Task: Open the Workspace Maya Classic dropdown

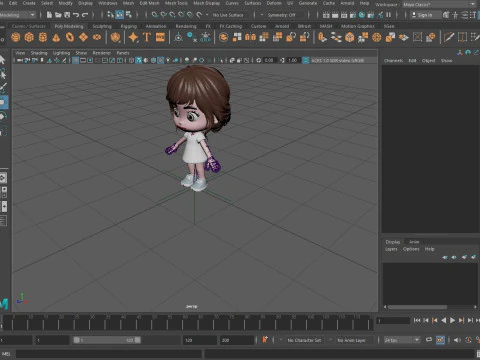Action: click(x=439, y=4)
